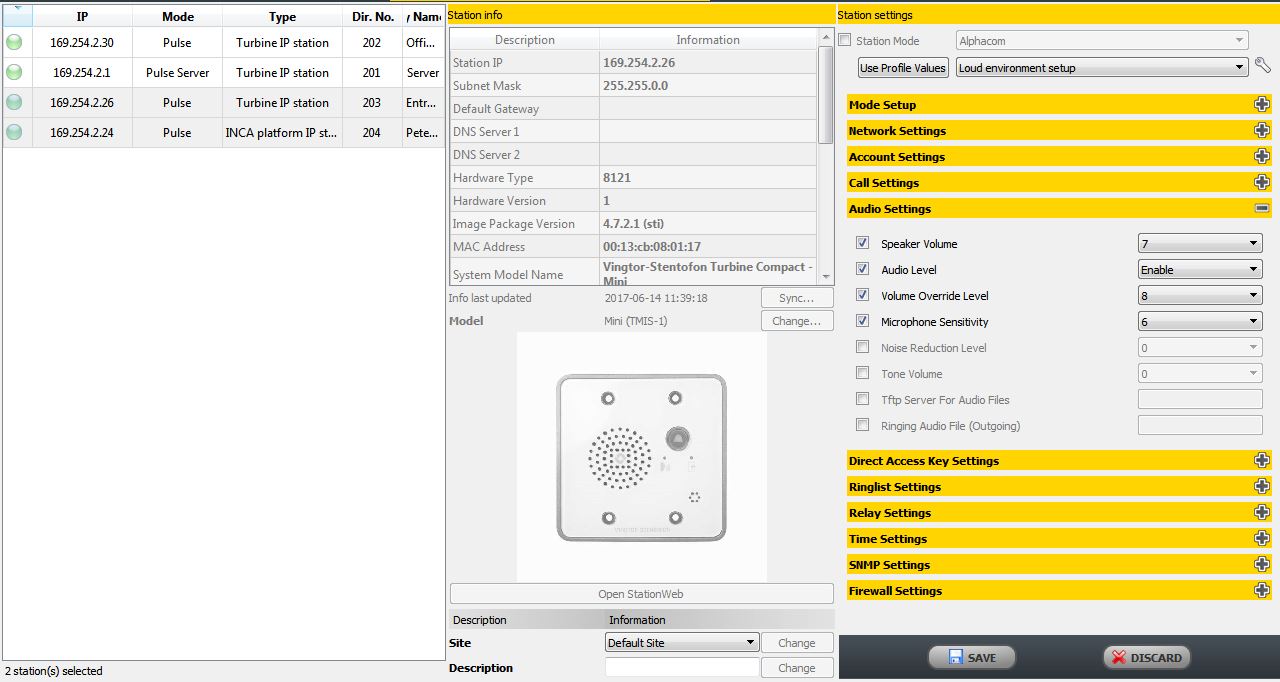Click the Open StationWeb button
This screenshot has height=682, width=1280.
coord(641,594)
